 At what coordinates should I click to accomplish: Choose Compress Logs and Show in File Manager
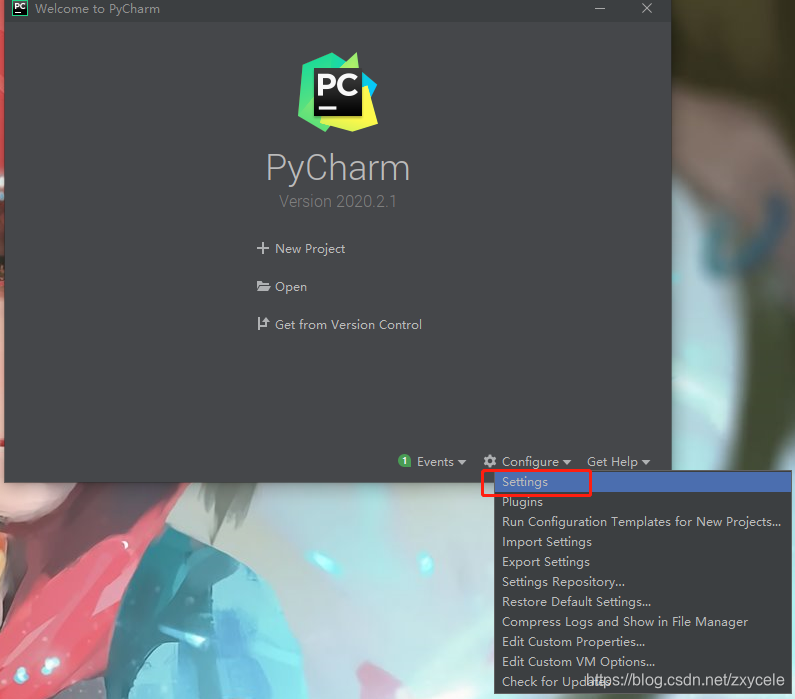pos(642,621)
